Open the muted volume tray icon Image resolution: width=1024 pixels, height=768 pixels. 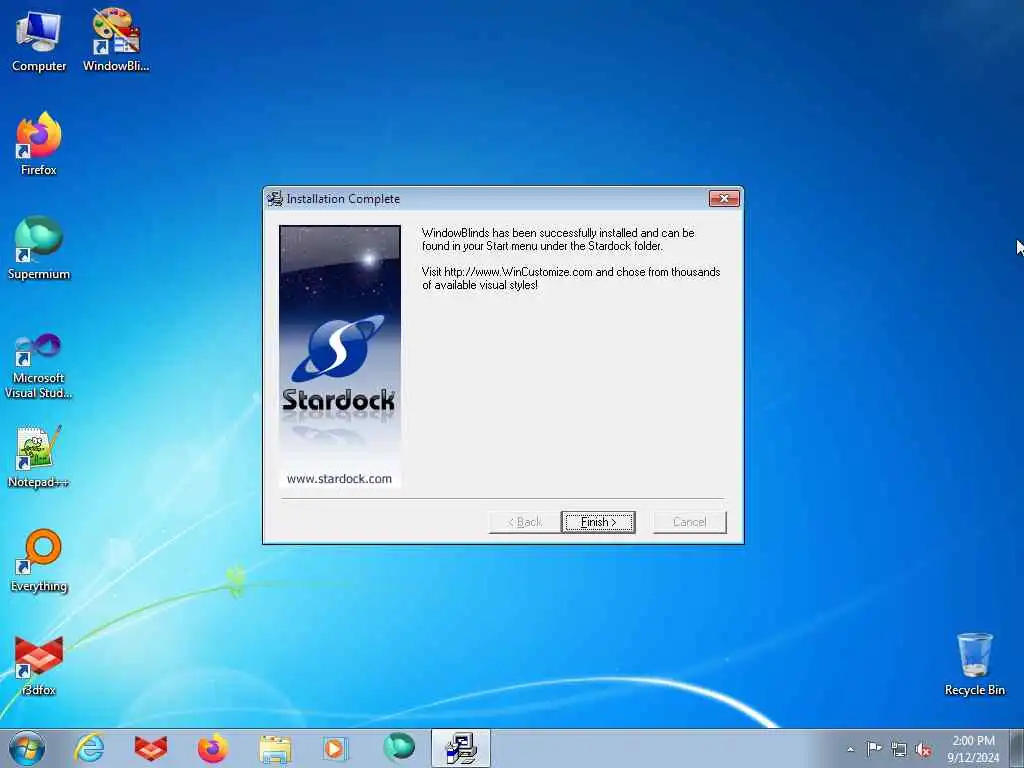923,750
